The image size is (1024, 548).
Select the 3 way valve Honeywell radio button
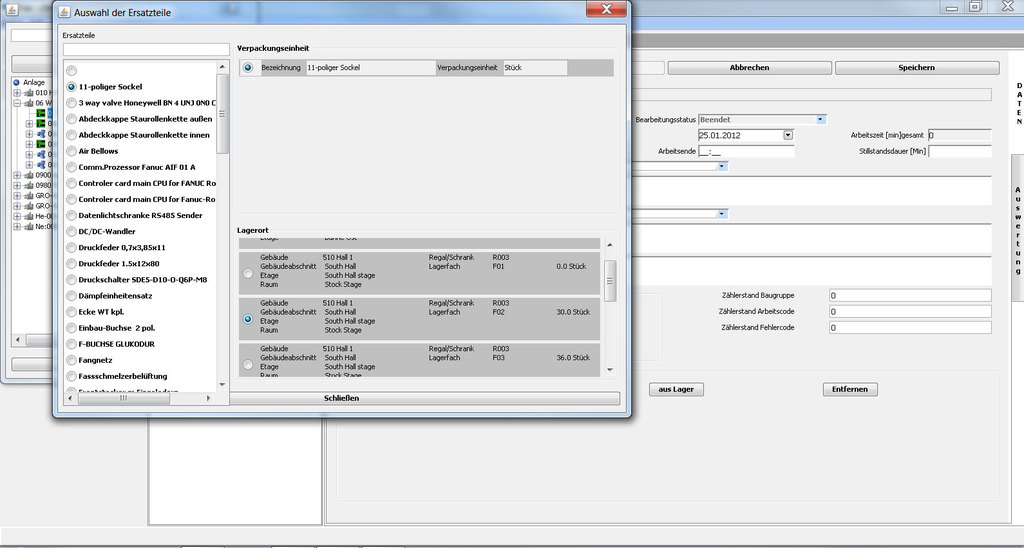click(x=71, y=103)
